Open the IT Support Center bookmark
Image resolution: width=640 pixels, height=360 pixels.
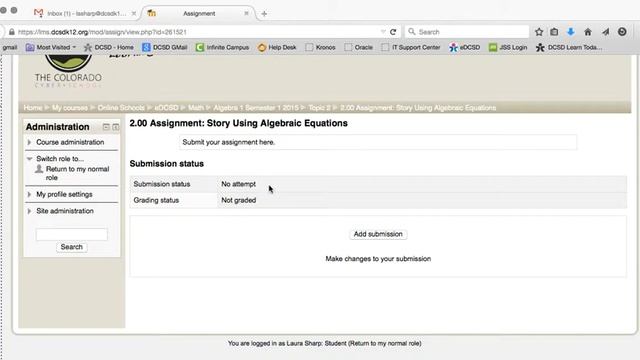(x=411, y=47)
